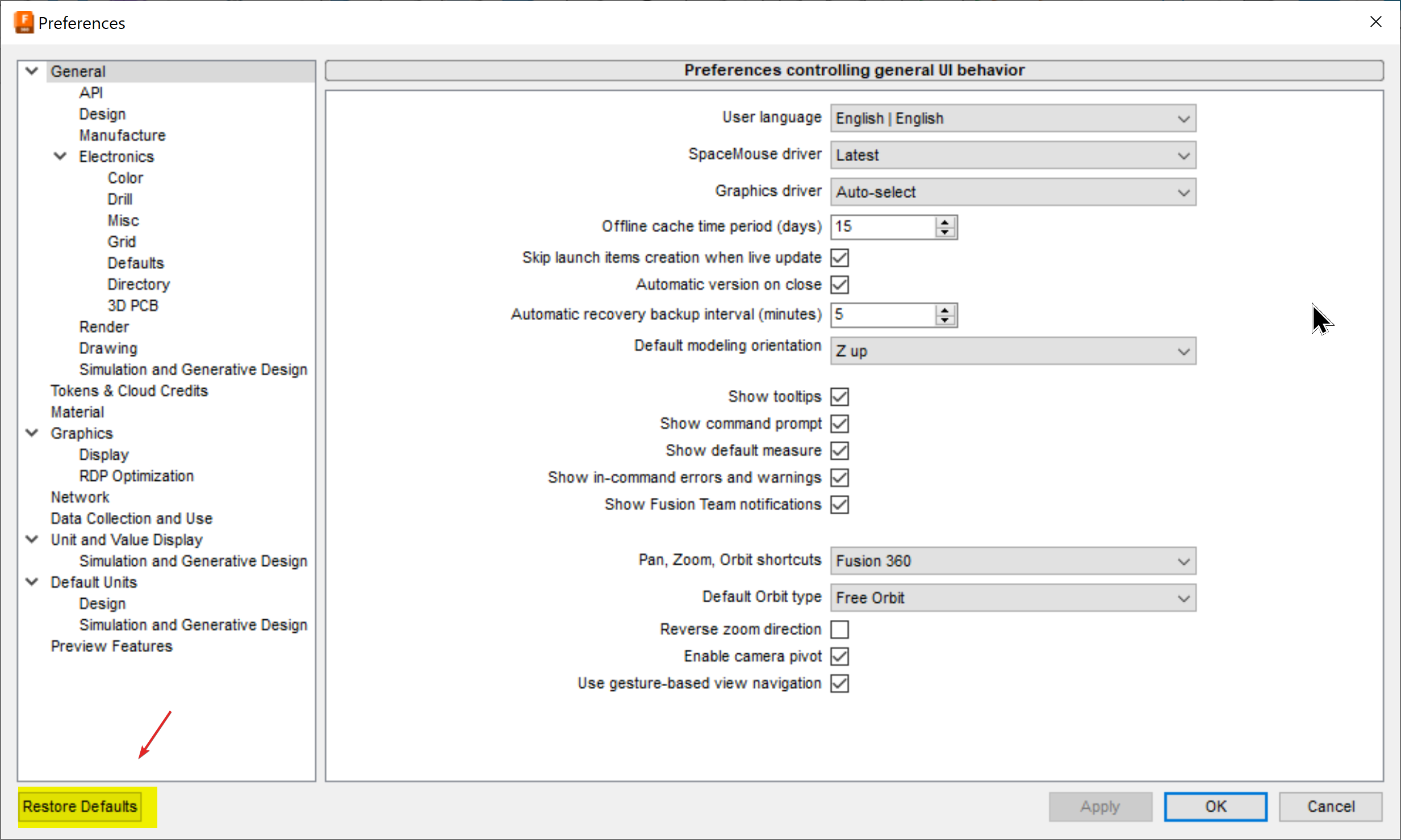Viewport: 1401px width, 840px height.
Task: Apply the preference changes
Action: pyautogui.click(x=1100, y=806)
